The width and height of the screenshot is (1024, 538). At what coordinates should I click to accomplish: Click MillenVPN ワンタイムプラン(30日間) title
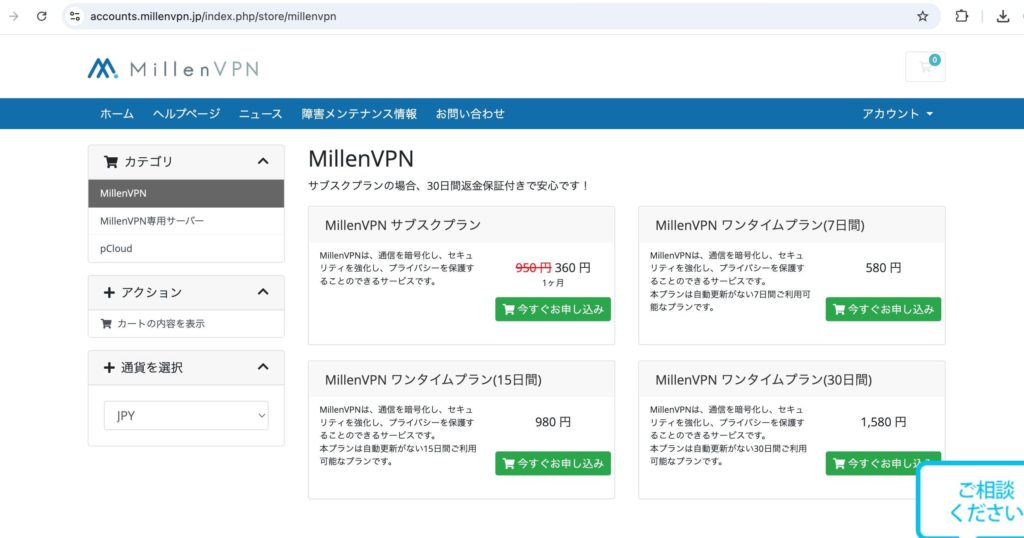pos(763,379)
